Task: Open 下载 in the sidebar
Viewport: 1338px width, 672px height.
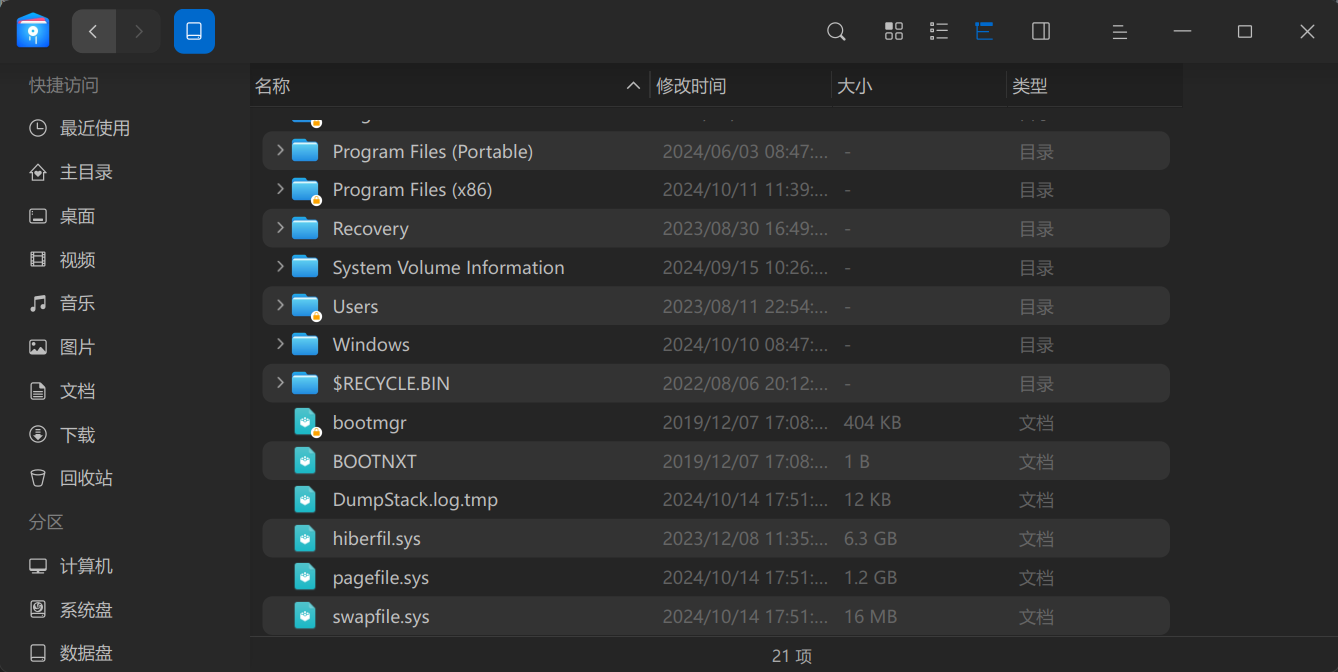Action: point(62,435)
